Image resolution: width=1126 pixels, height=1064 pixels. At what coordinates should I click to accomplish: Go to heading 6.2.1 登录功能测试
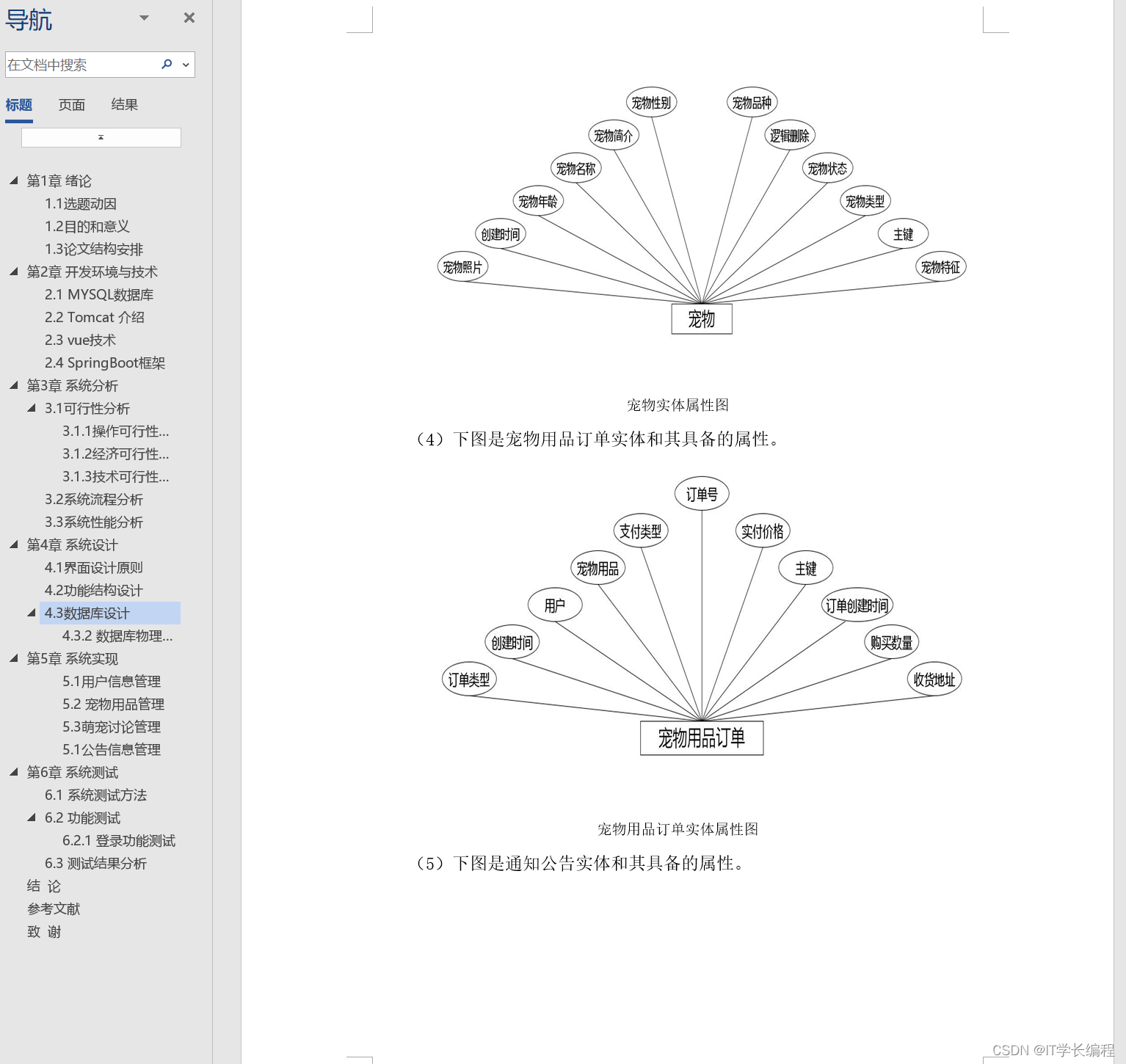click(x=119, y=840)
